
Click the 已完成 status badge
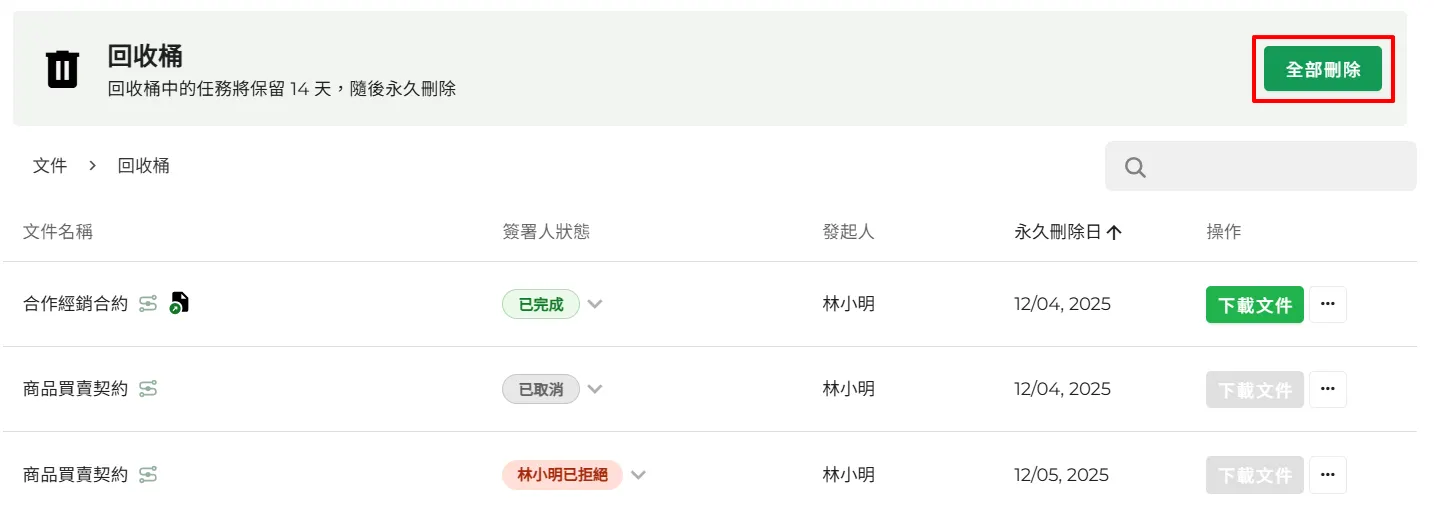pos(541,304)
